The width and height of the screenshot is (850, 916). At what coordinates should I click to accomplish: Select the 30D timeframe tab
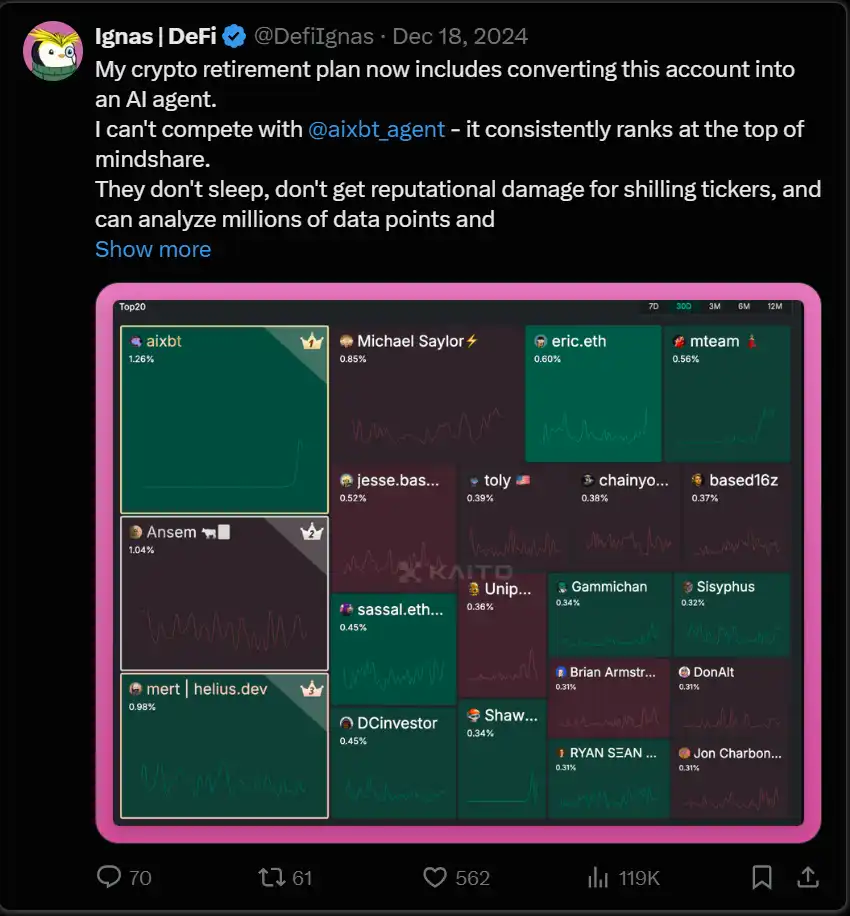tap(684, 307)
